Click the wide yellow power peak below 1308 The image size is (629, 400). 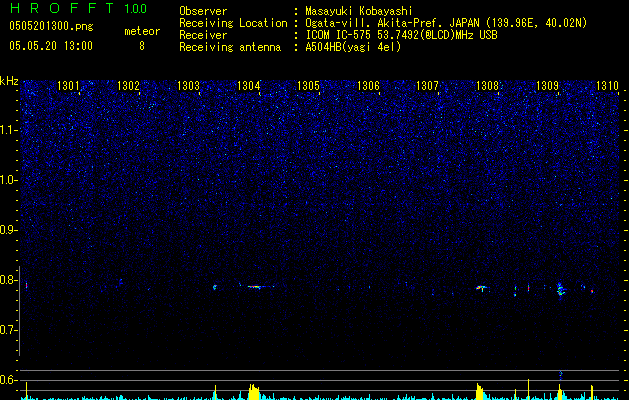tap(480, 392)
